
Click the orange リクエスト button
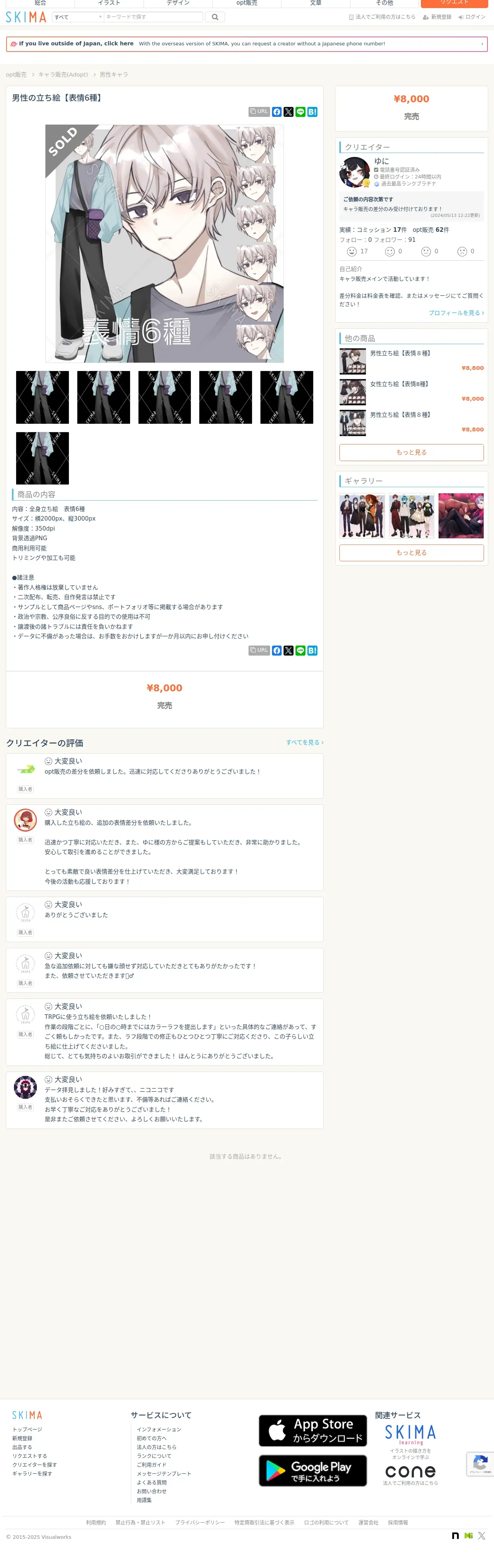coord(454,3)
